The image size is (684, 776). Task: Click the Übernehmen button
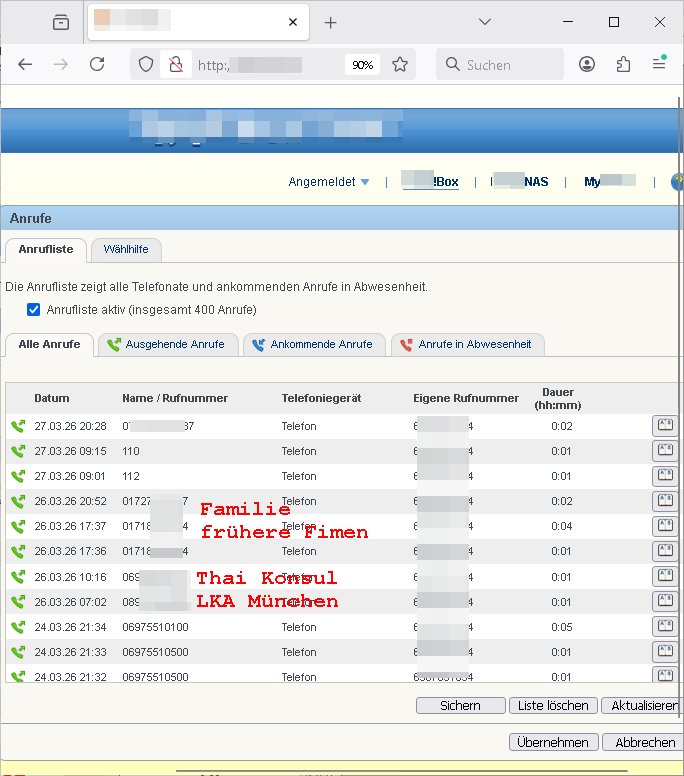pos(554,742)
